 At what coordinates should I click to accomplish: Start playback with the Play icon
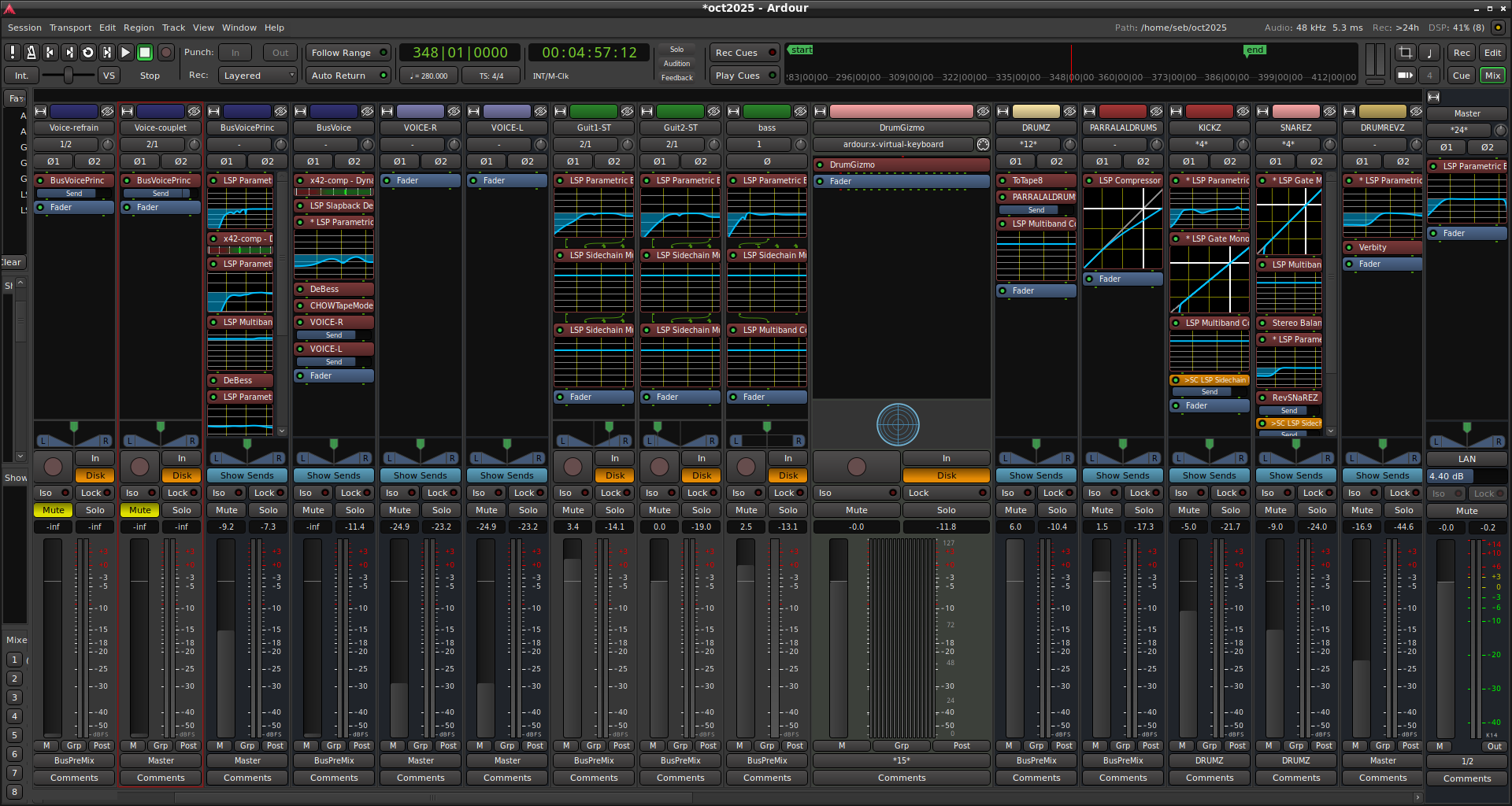125,53
